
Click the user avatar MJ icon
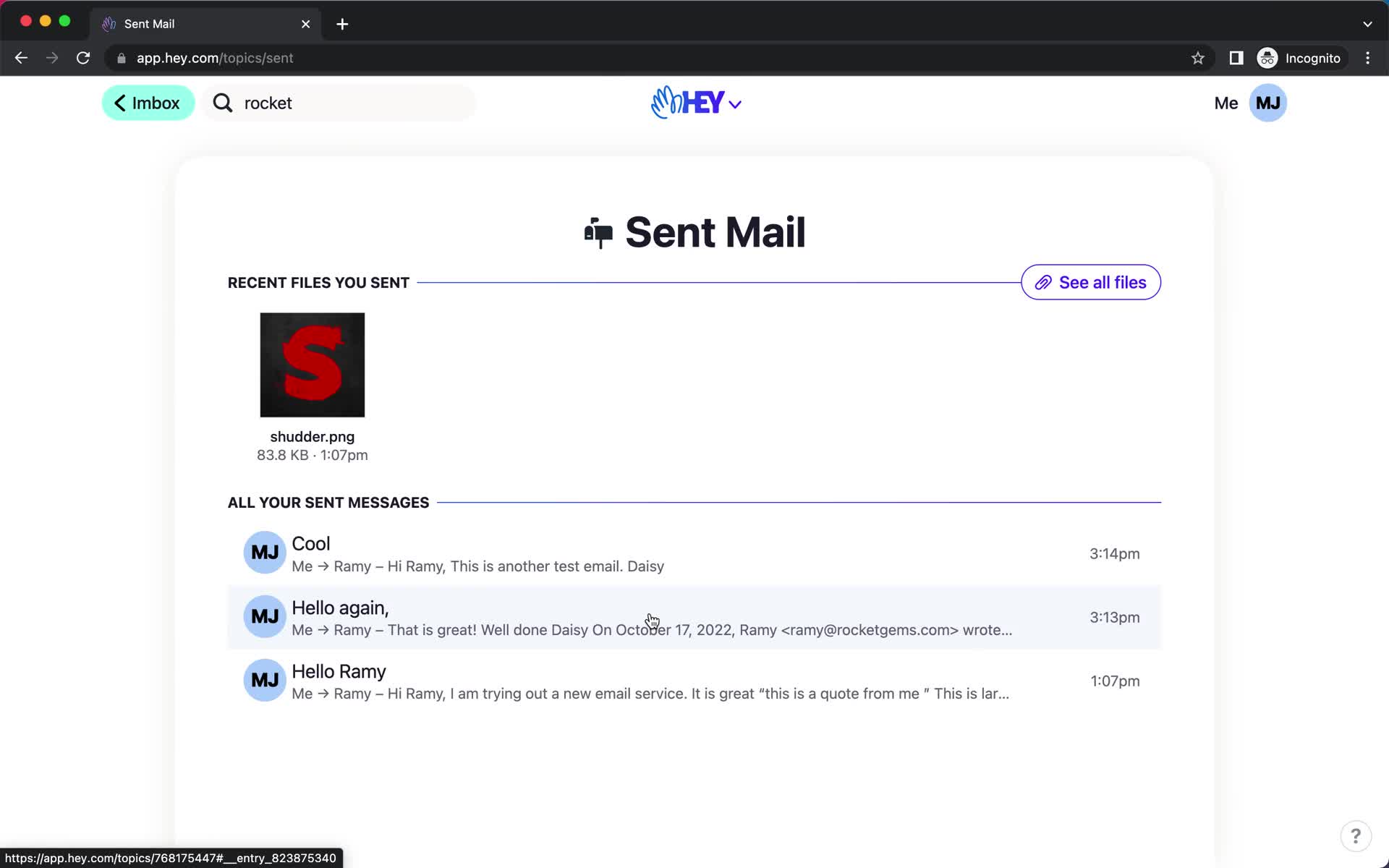click(1267, 103)
